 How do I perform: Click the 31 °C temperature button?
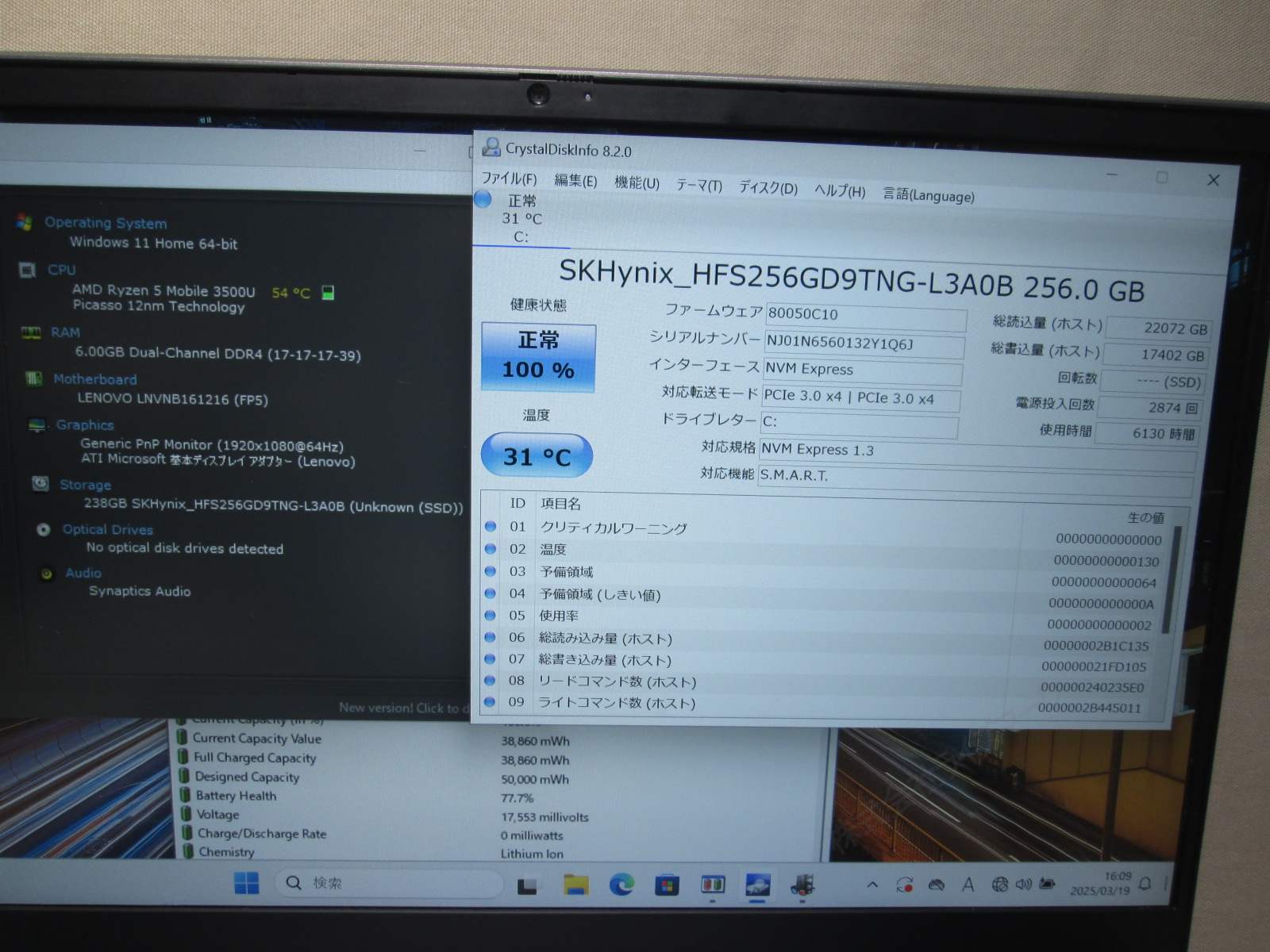[537, 456]
